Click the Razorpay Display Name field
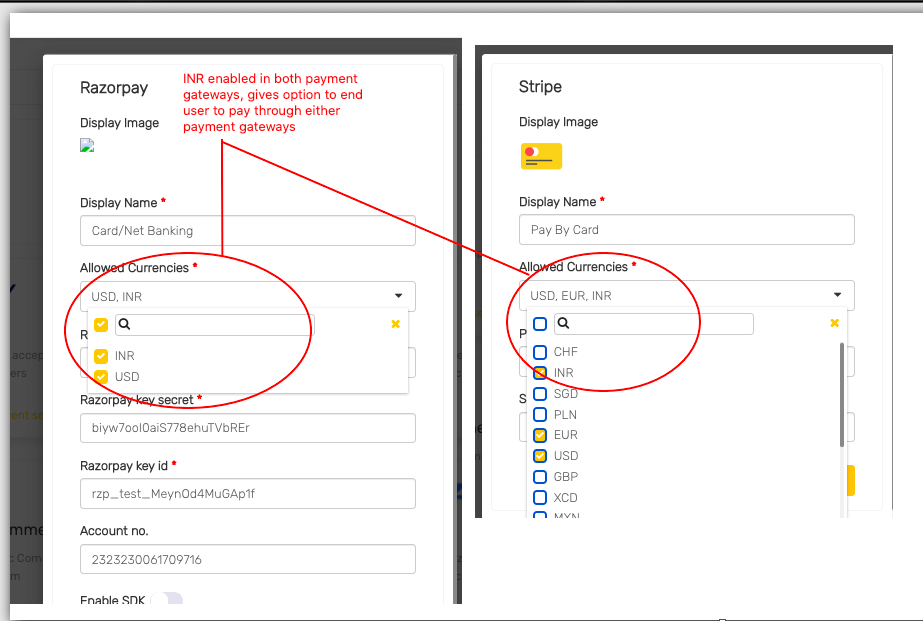Screen dimensions: 923x621 coord(248,231)
